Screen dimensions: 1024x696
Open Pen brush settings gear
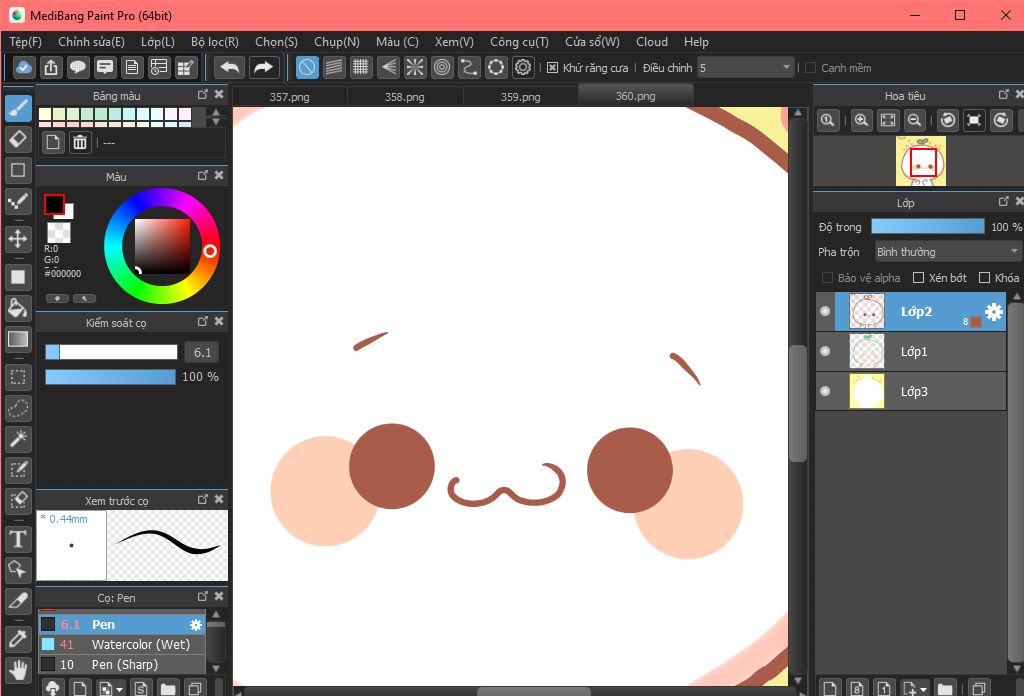coord(196,625)
